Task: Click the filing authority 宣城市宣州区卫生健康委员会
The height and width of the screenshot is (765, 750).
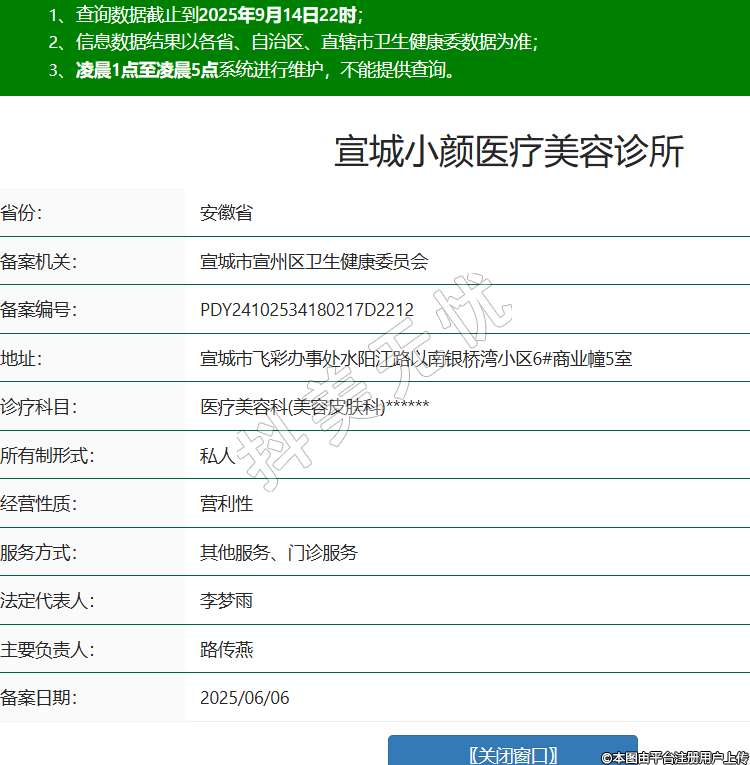Action: click(x=314, y=262)
